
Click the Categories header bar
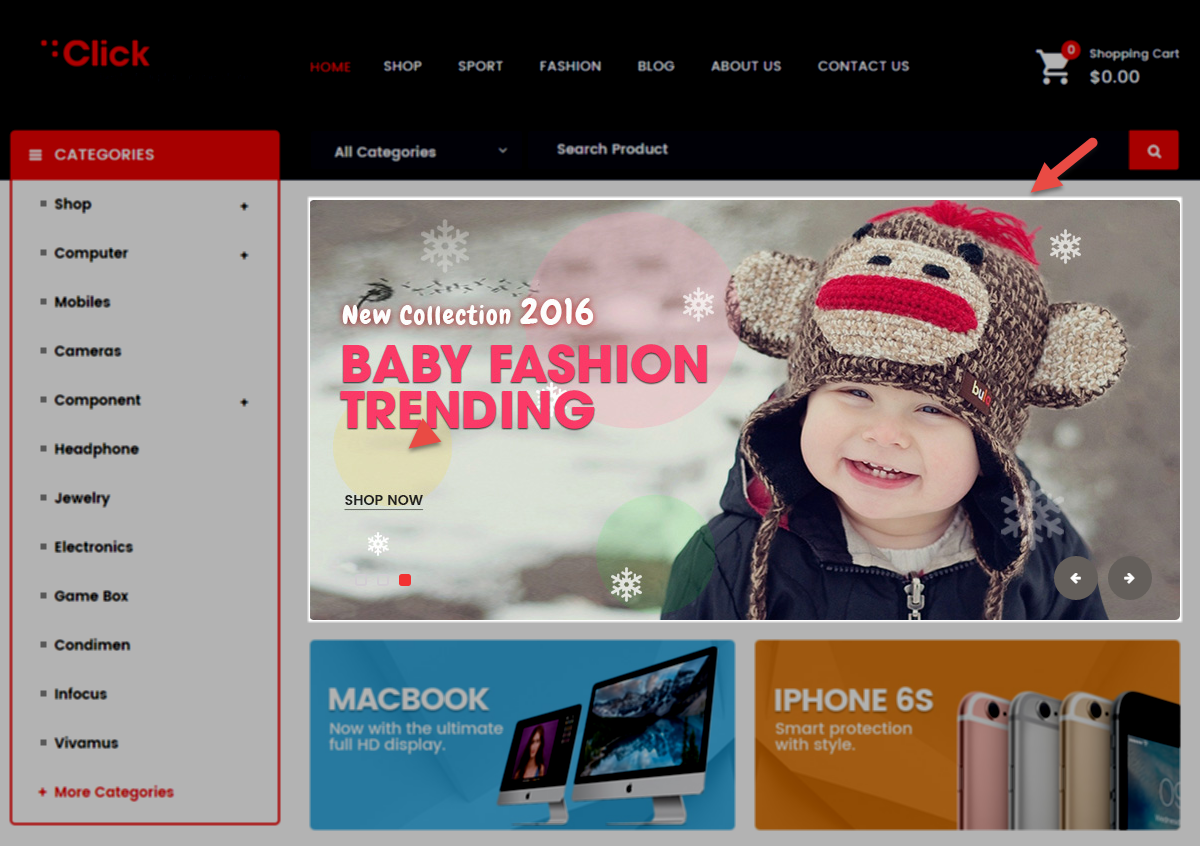pyautogui.click(x=145, y=155)
